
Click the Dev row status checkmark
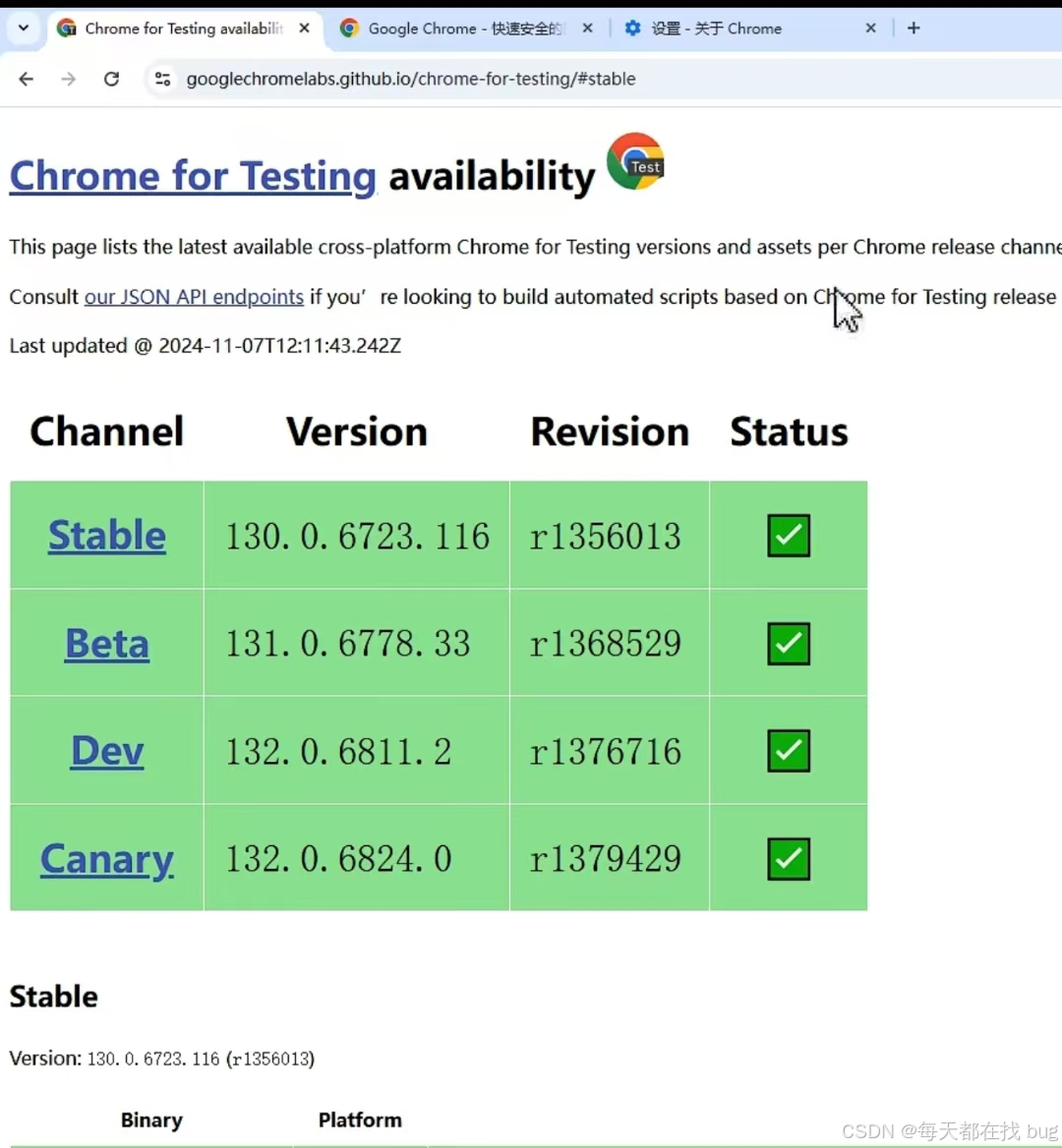click(789, 751)
